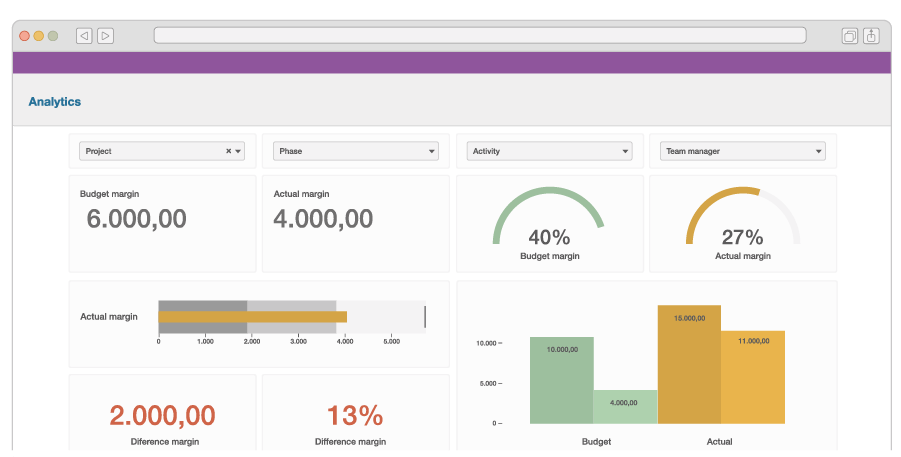Click the Actual margin title above 4.000,00
This screenshot has height=457, width=901.
point(301,194)
